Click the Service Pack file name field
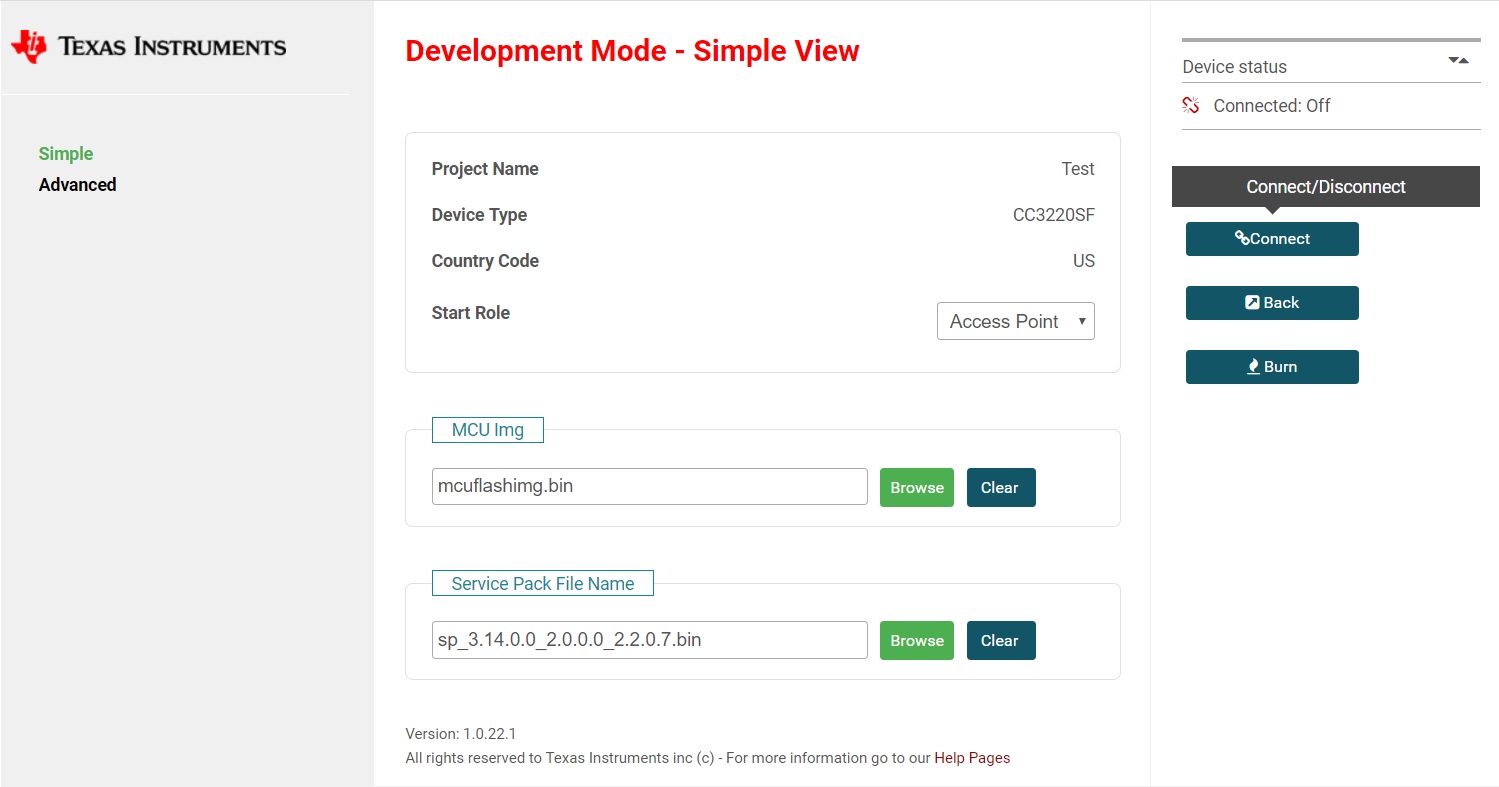 650,640
